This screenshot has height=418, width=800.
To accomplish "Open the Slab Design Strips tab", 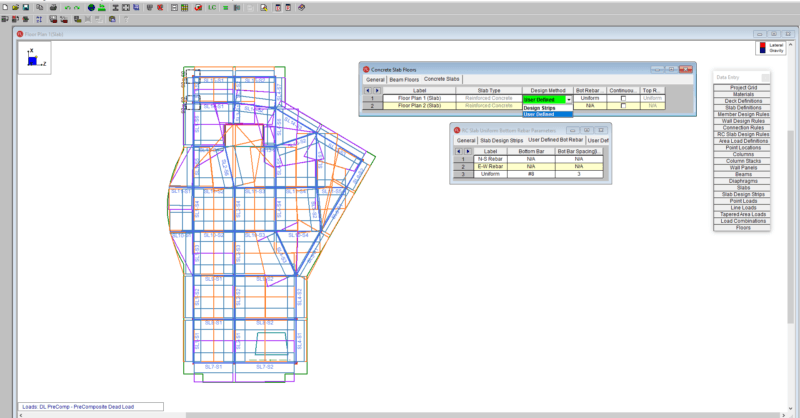I will [x=502, y=140].
